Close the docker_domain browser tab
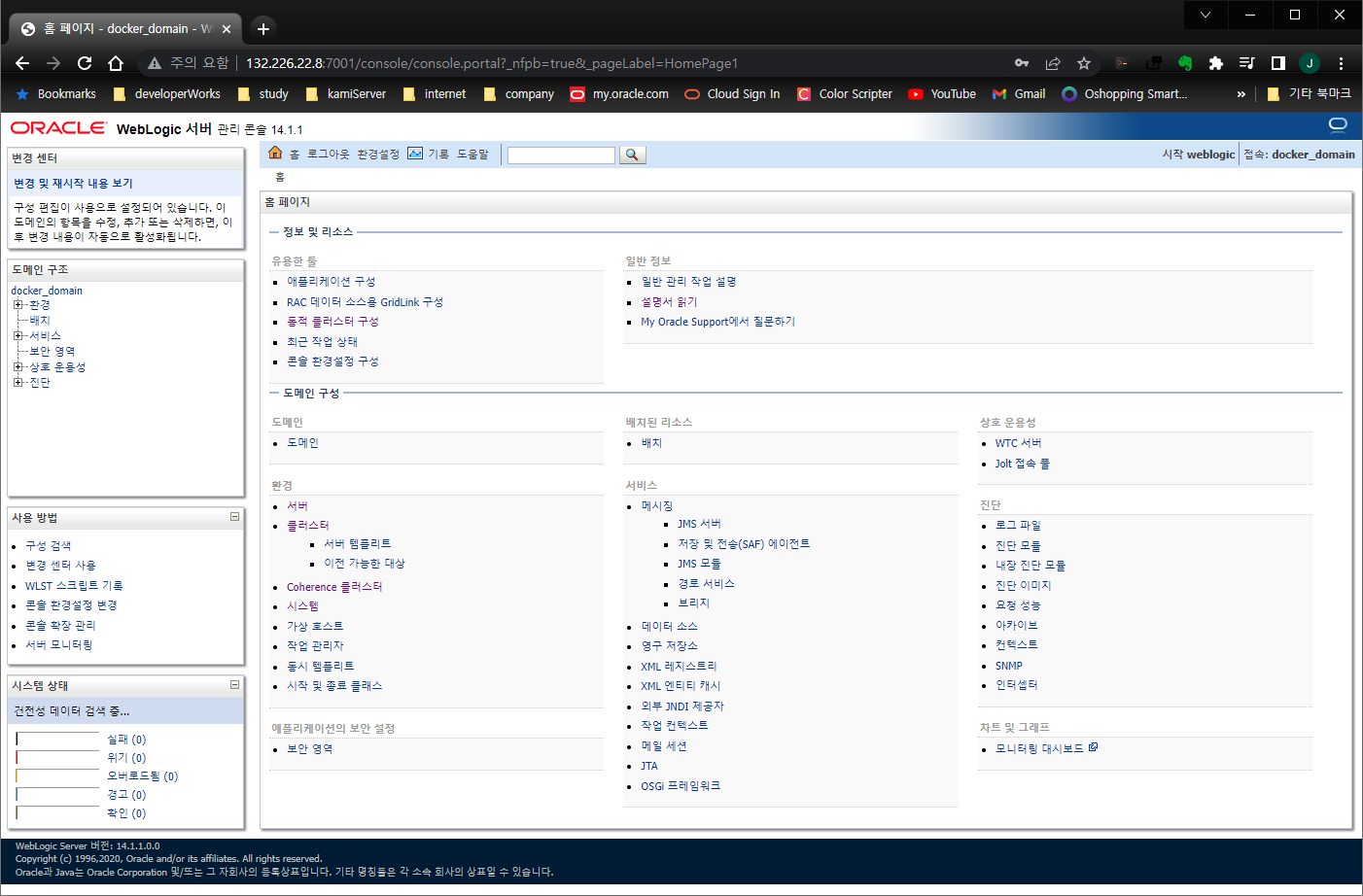 tap(227, 29)
